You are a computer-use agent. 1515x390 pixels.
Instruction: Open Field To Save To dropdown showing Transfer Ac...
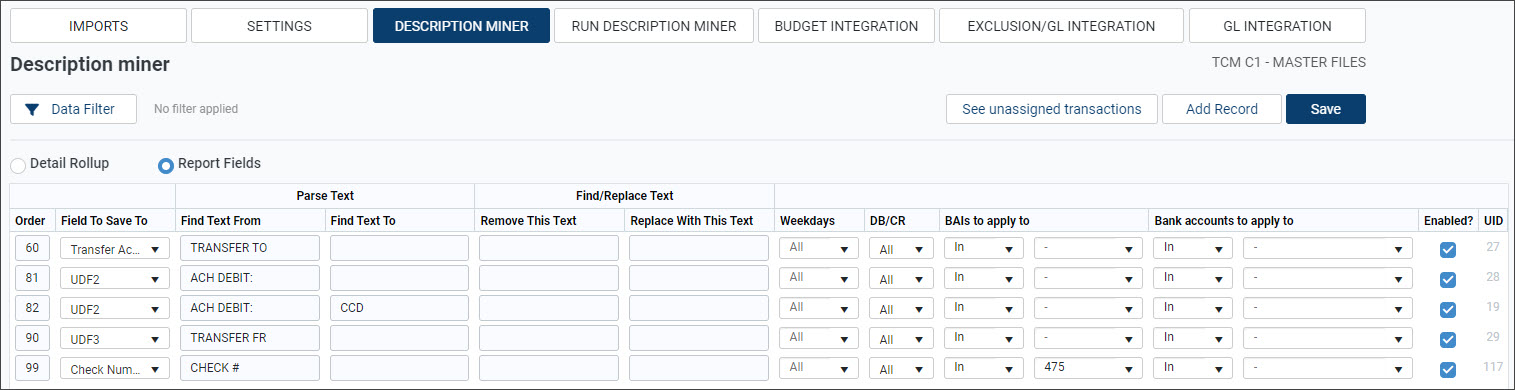pyautogui.click(x=115, y=249)
